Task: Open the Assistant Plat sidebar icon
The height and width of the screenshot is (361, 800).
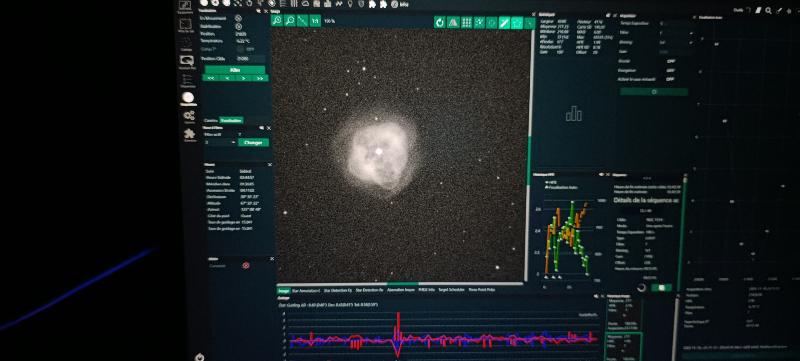Action: 187,62
